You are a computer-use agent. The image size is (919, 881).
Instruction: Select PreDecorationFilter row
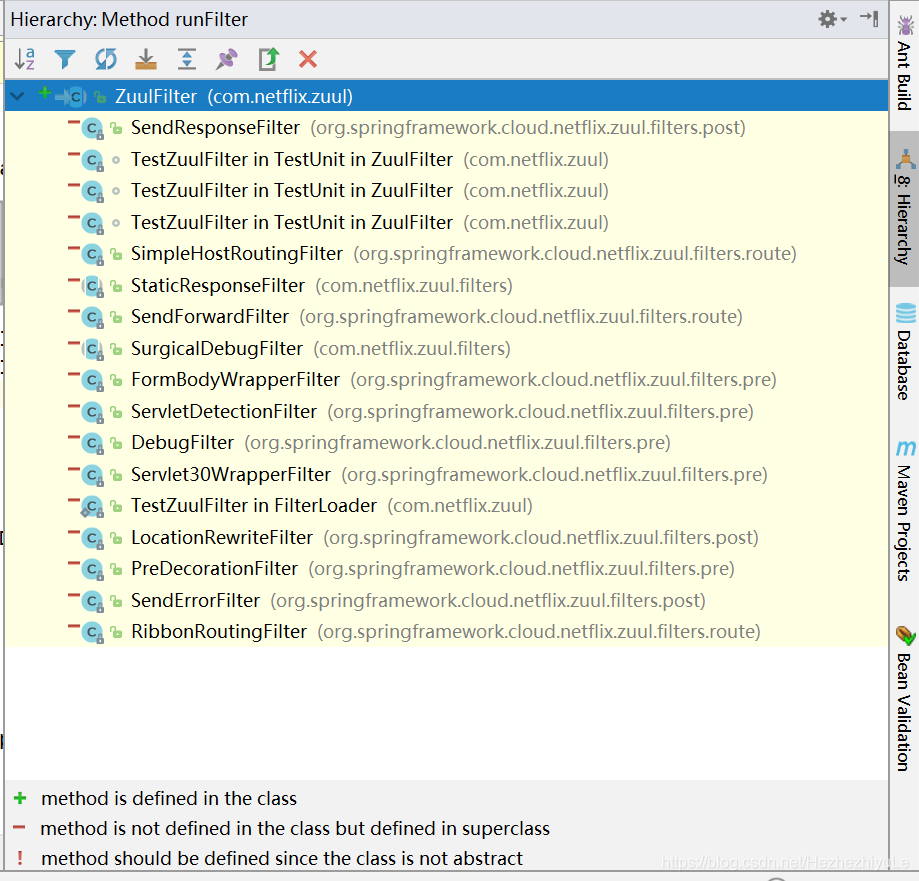(x=447, y=569)
